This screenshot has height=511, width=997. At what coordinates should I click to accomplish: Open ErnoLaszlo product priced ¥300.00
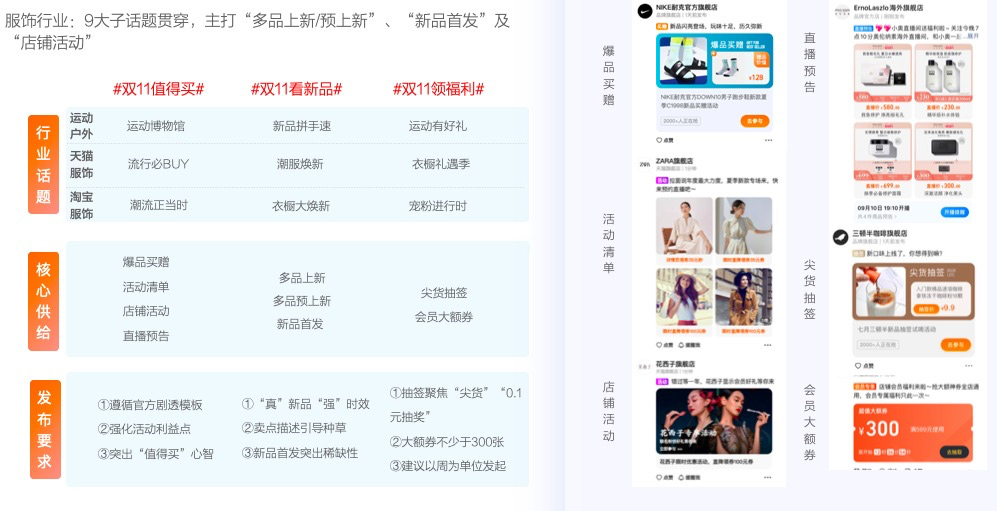pos(943,160)
